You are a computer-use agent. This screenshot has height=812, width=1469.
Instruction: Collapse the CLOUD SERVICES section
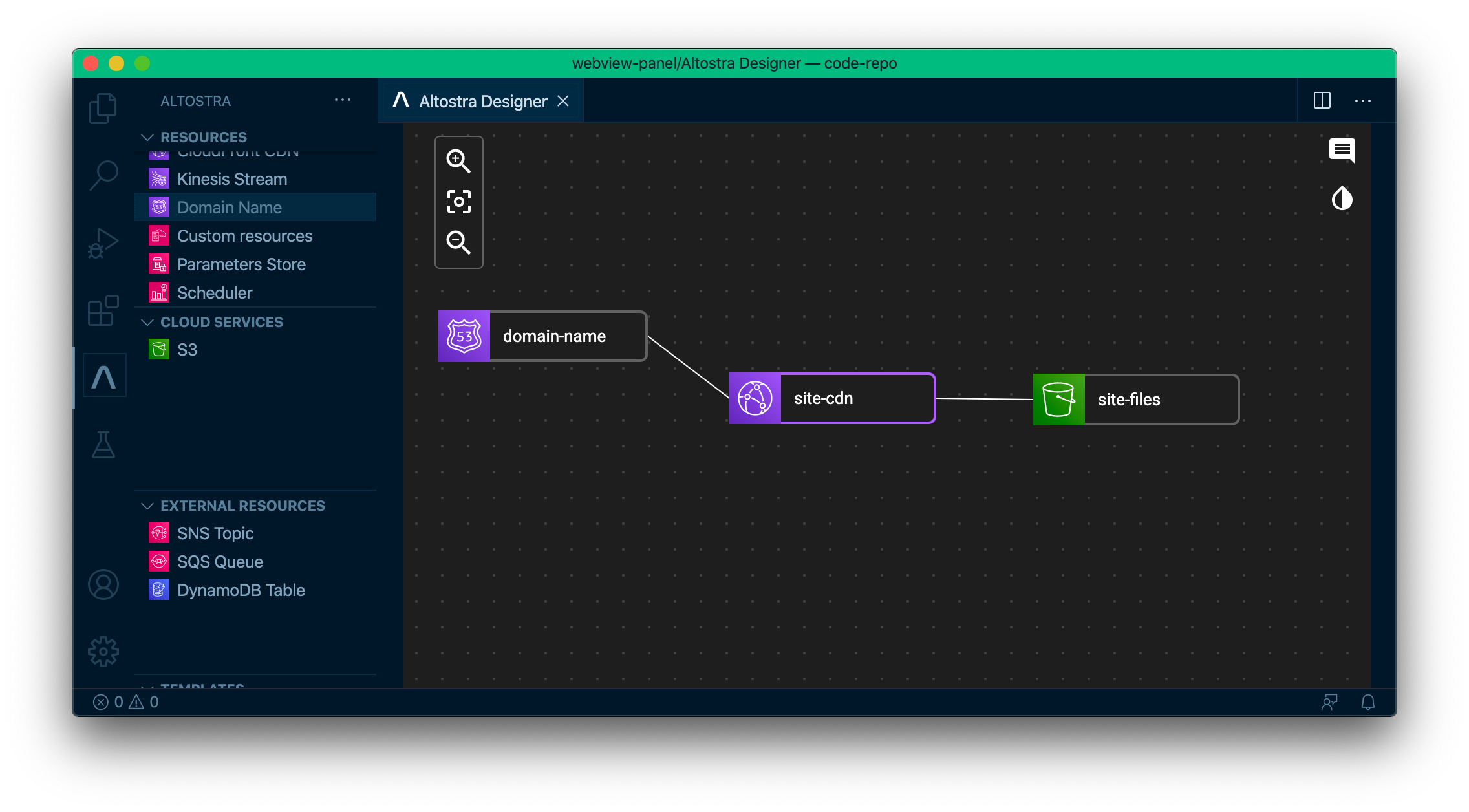point(255,322)
